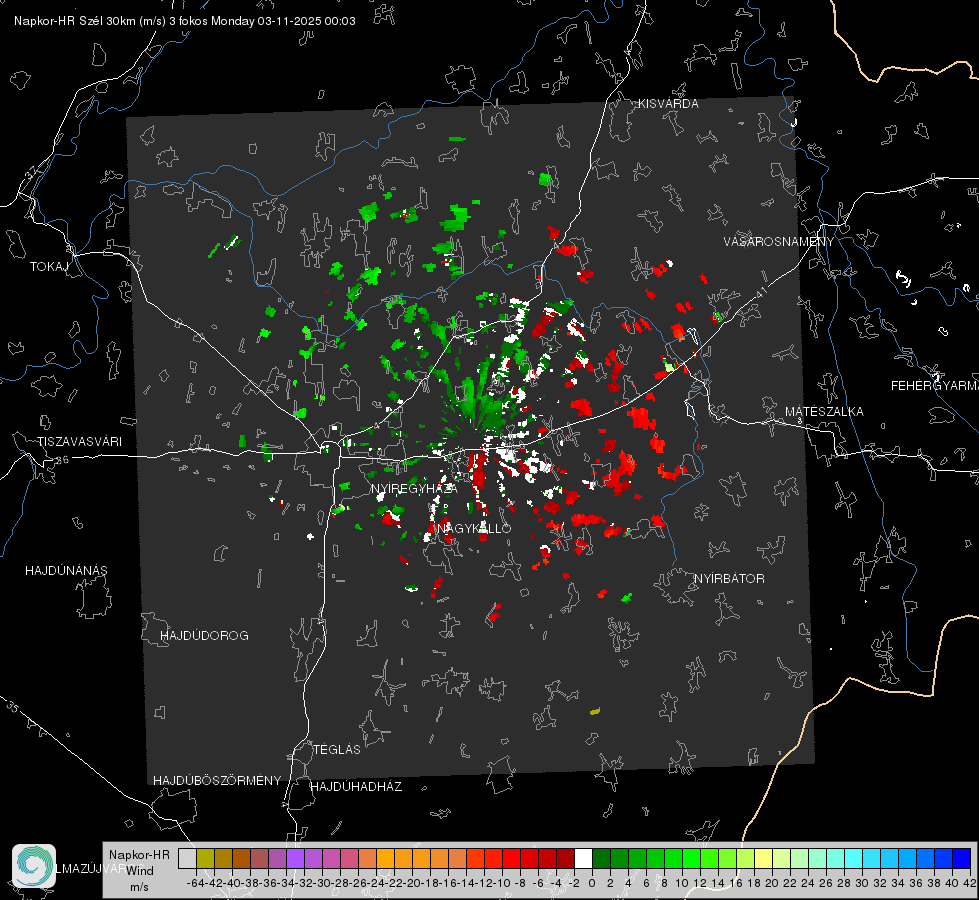Pick the olive swatch between -64 and -42

click(x=205, y=859)
